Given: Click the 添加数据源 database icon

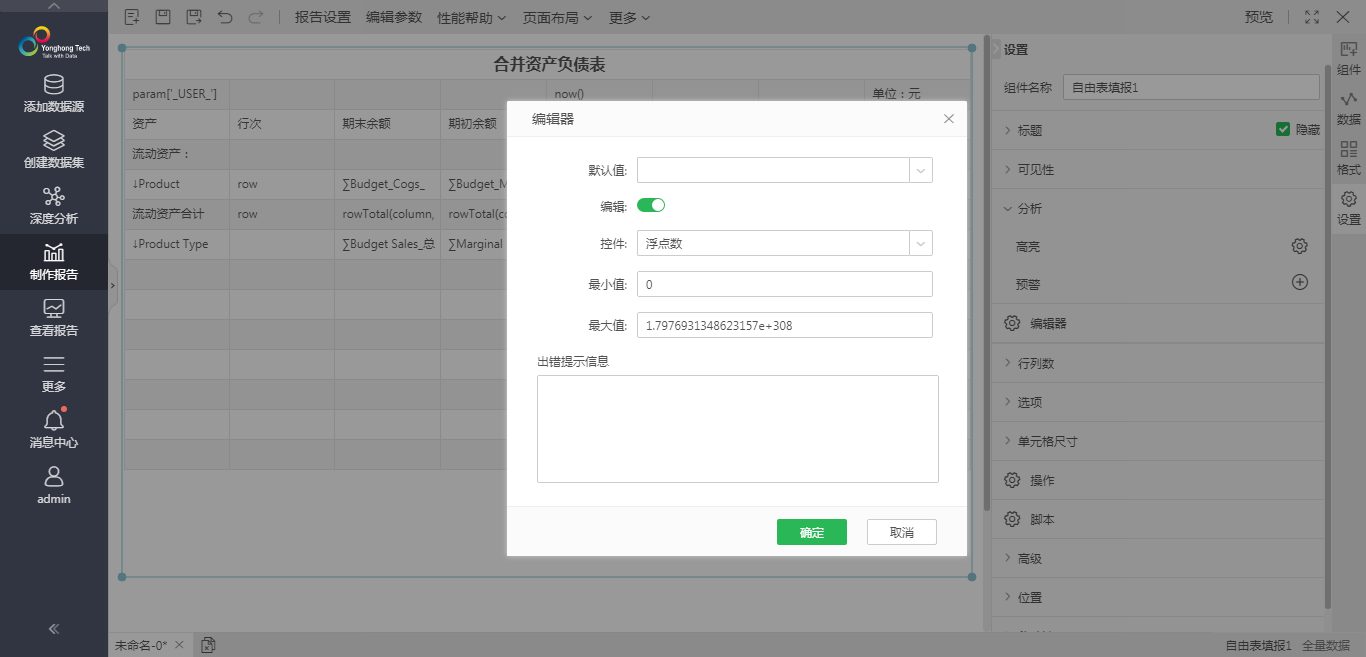Looking at the screenshot, I should 54,86.
